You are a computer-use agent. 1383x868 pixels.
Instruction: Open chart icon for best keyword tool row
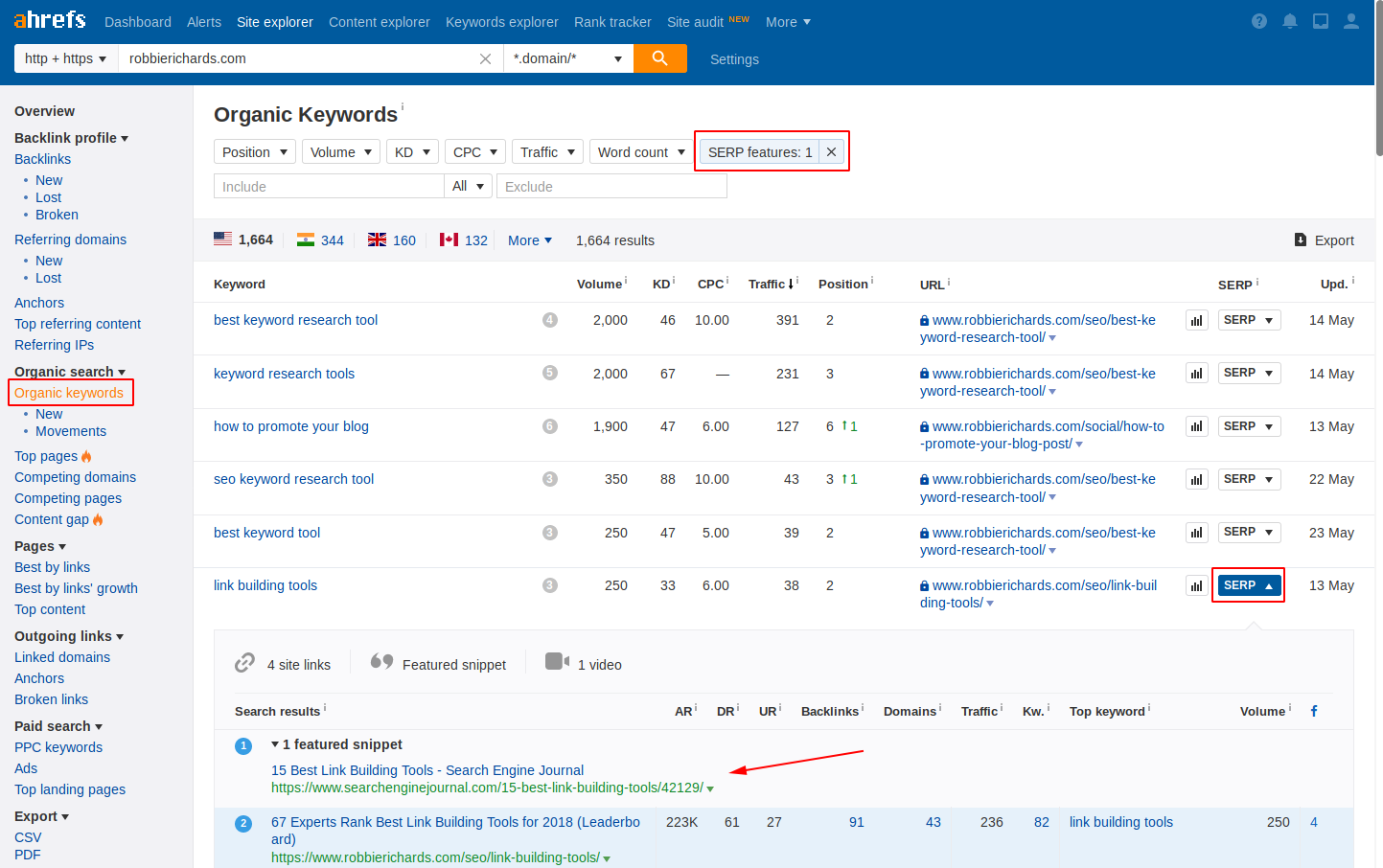[1196, 533]
